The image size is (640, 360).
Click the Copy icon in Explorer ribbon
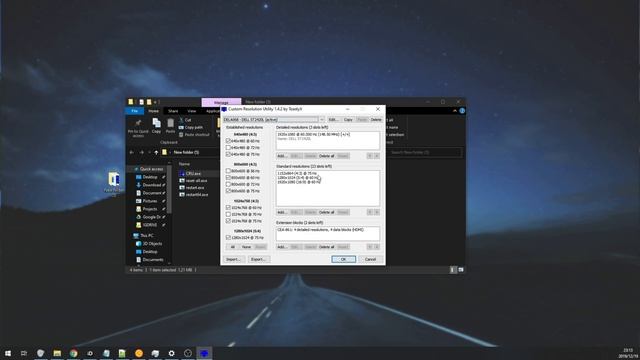pyautogui.click(x=156, y=123)
